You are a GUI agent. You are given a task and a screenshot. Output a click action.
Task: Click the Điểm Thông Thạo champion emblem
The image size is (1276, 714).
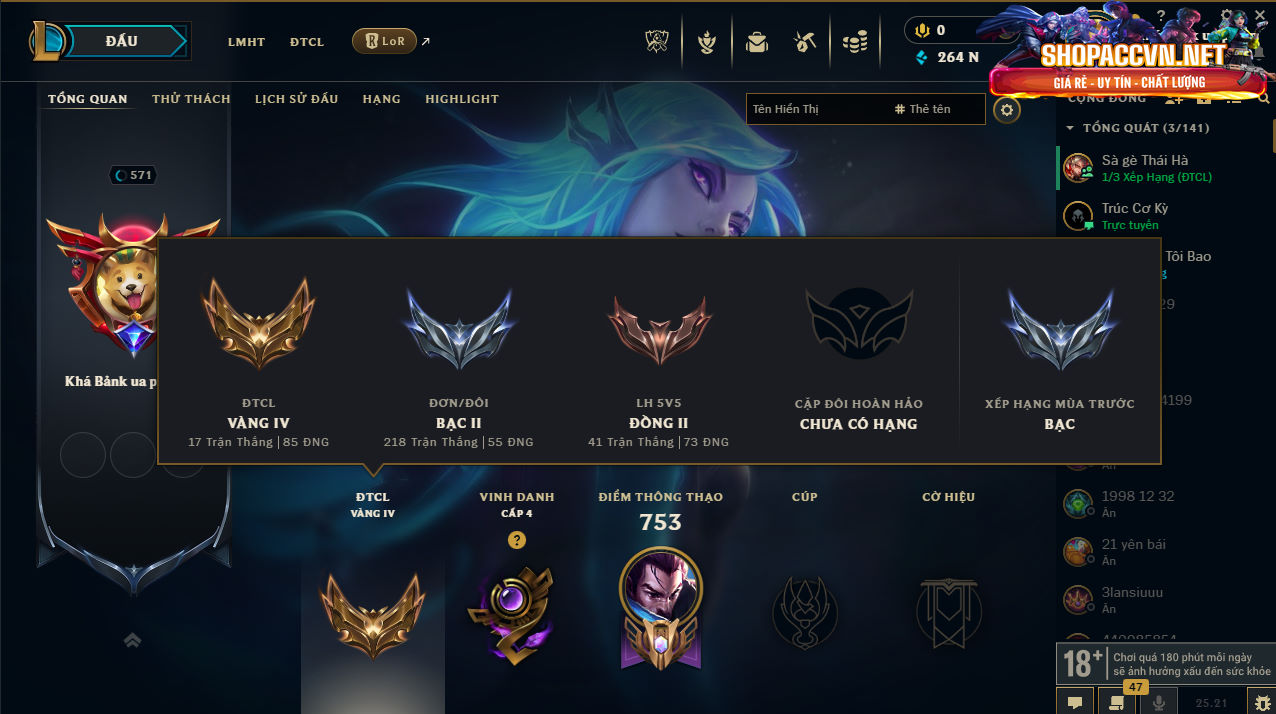(660, 607)
